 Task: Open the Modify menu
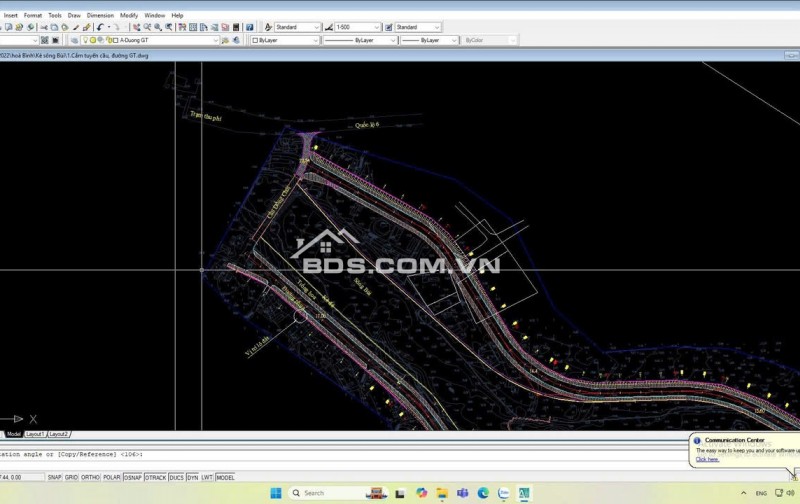(x=129, y=15)
